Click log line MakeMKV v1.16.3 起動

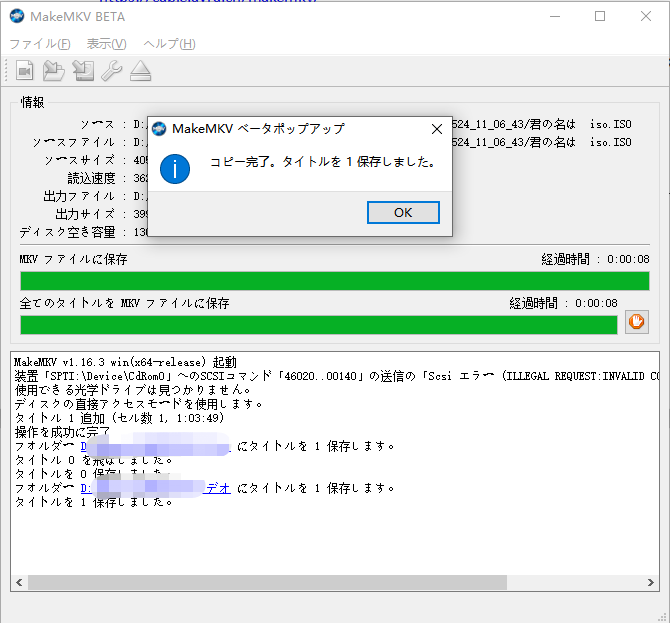pyautogui.click(x=125, y=362)
